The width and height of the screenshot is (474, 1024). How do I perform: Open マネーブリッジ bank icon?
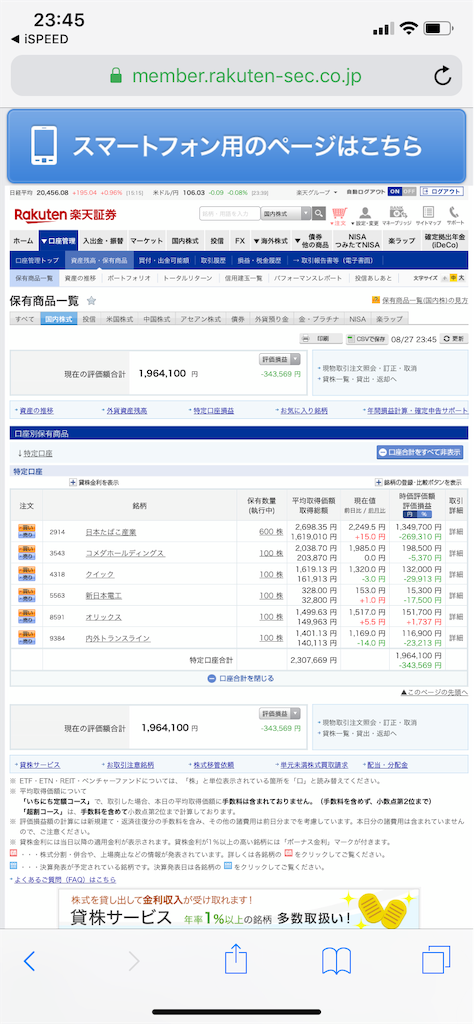pos(397,216)
